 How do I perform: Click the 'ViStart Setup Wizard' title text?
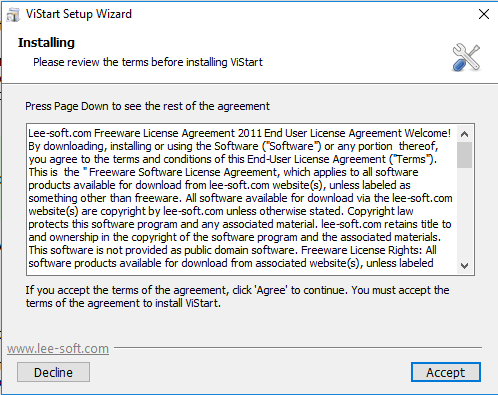pos(79,14)
